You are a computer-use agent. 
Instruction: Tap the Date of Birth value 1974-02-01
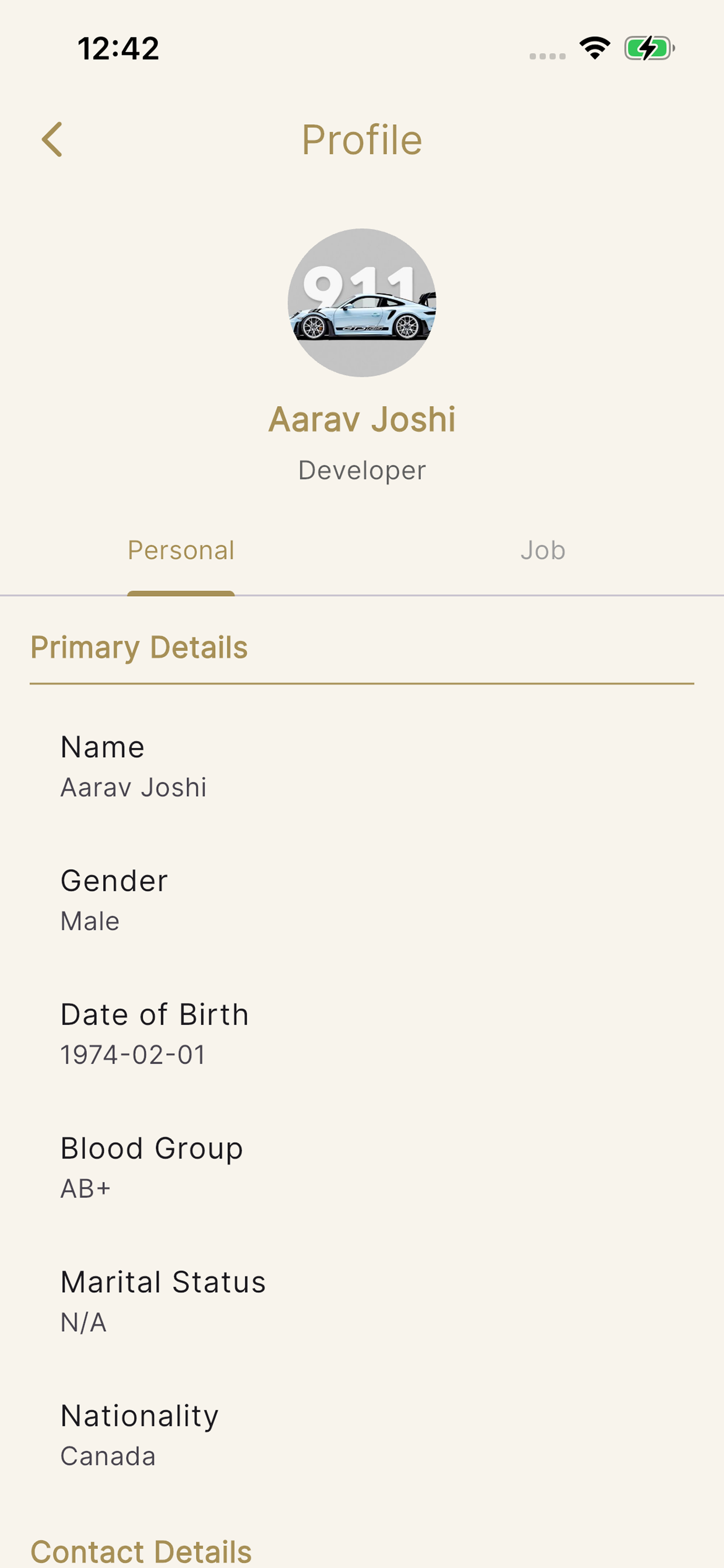[133, 1055]
